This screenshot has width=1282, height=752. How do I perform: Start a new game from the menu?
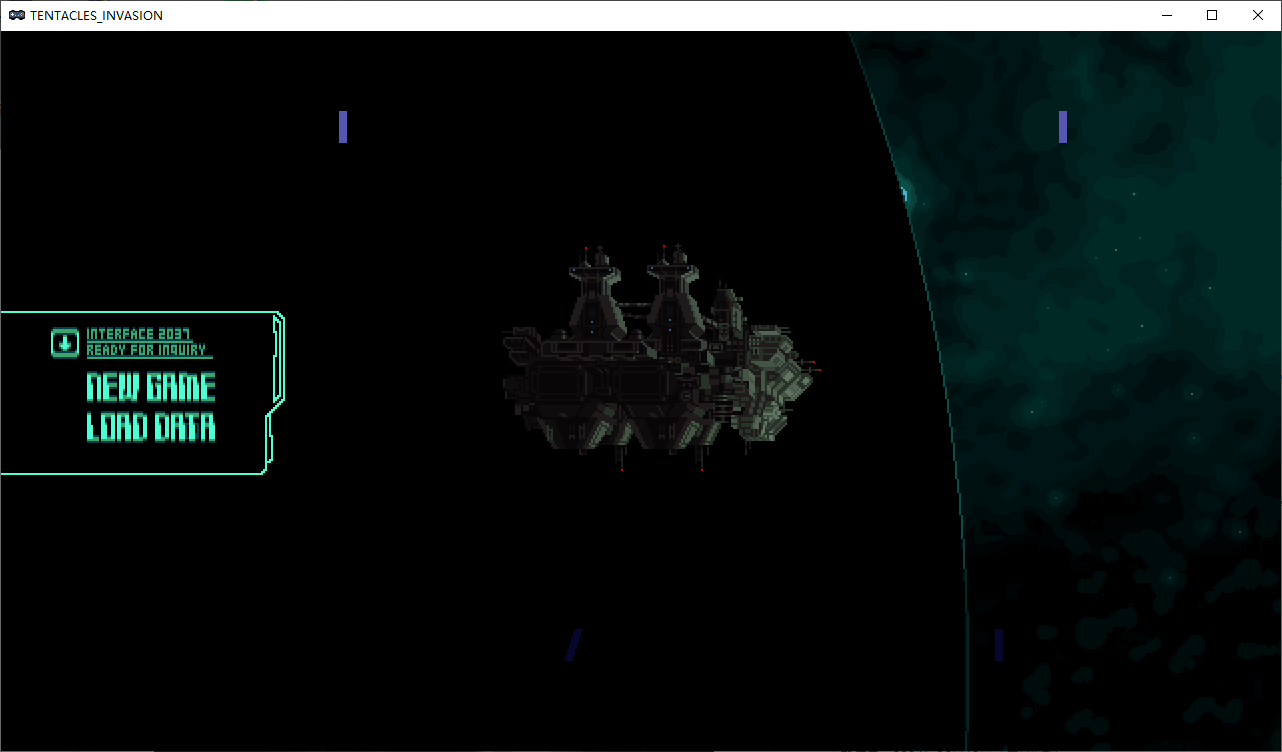151,388
